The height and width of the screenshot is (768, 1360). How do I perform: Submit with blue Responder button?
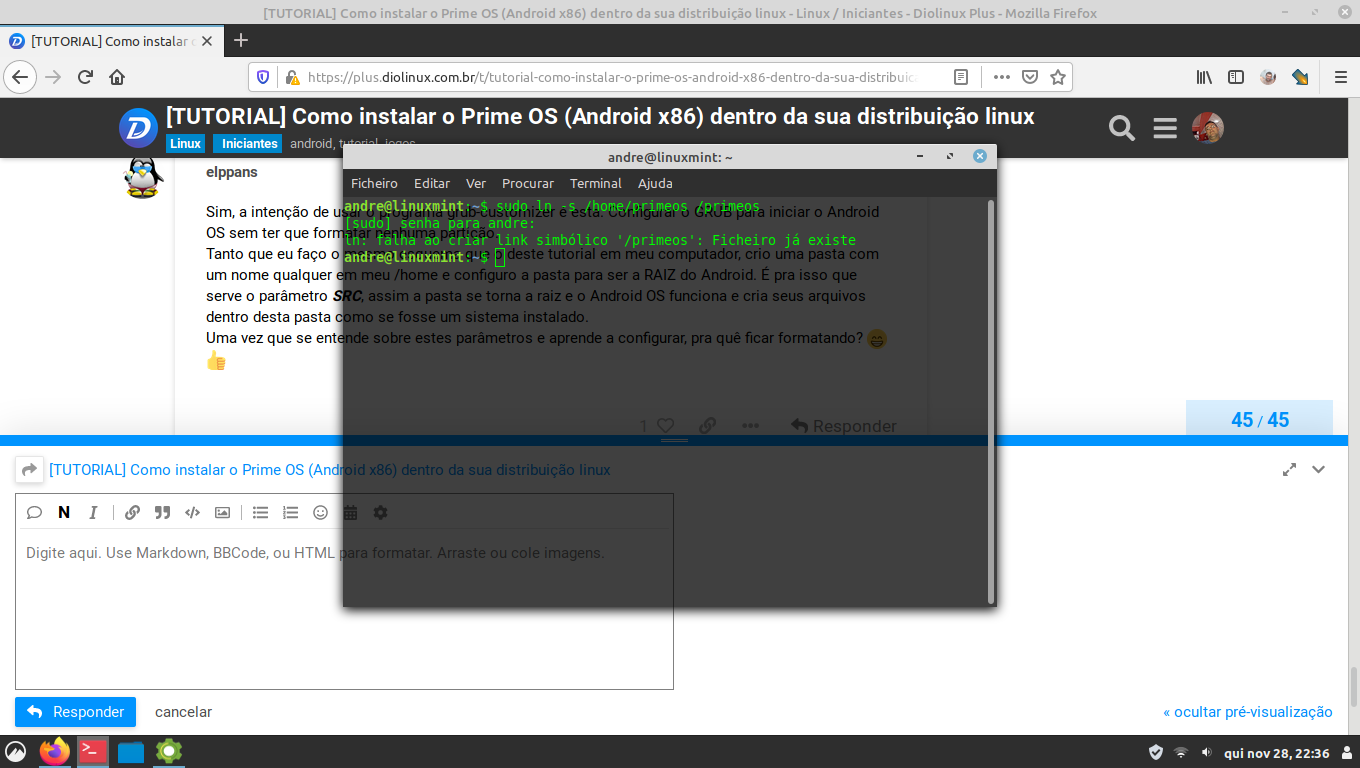click(75, 712)
